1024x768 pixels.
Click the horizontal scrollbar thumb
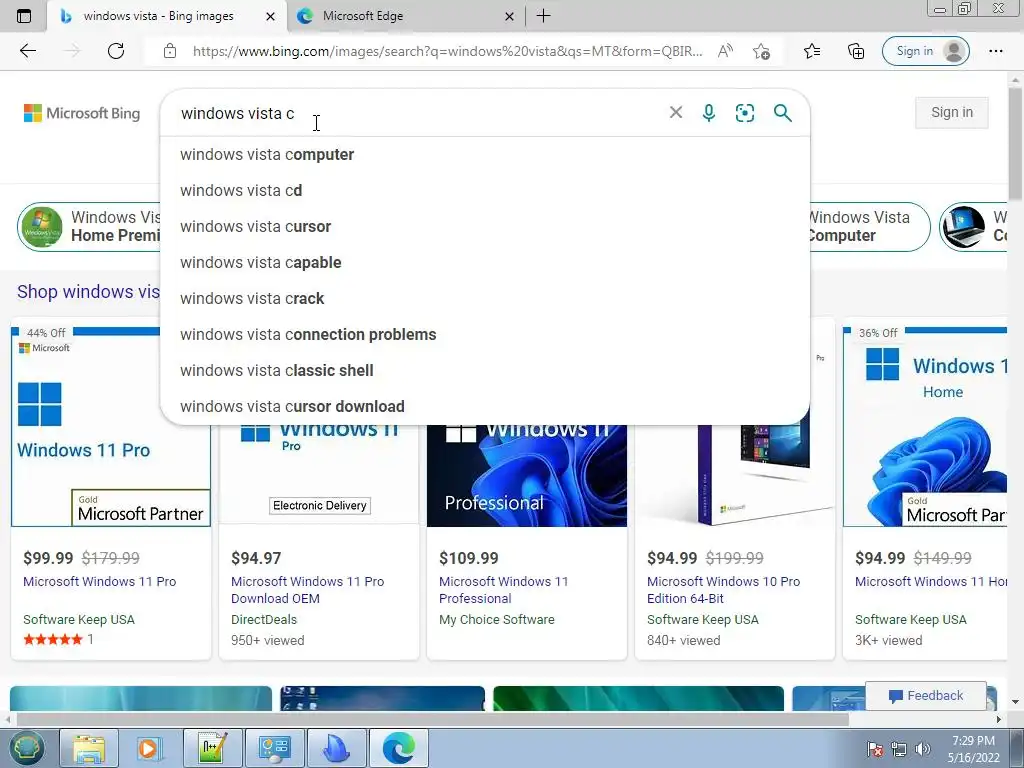click(431, 720)
